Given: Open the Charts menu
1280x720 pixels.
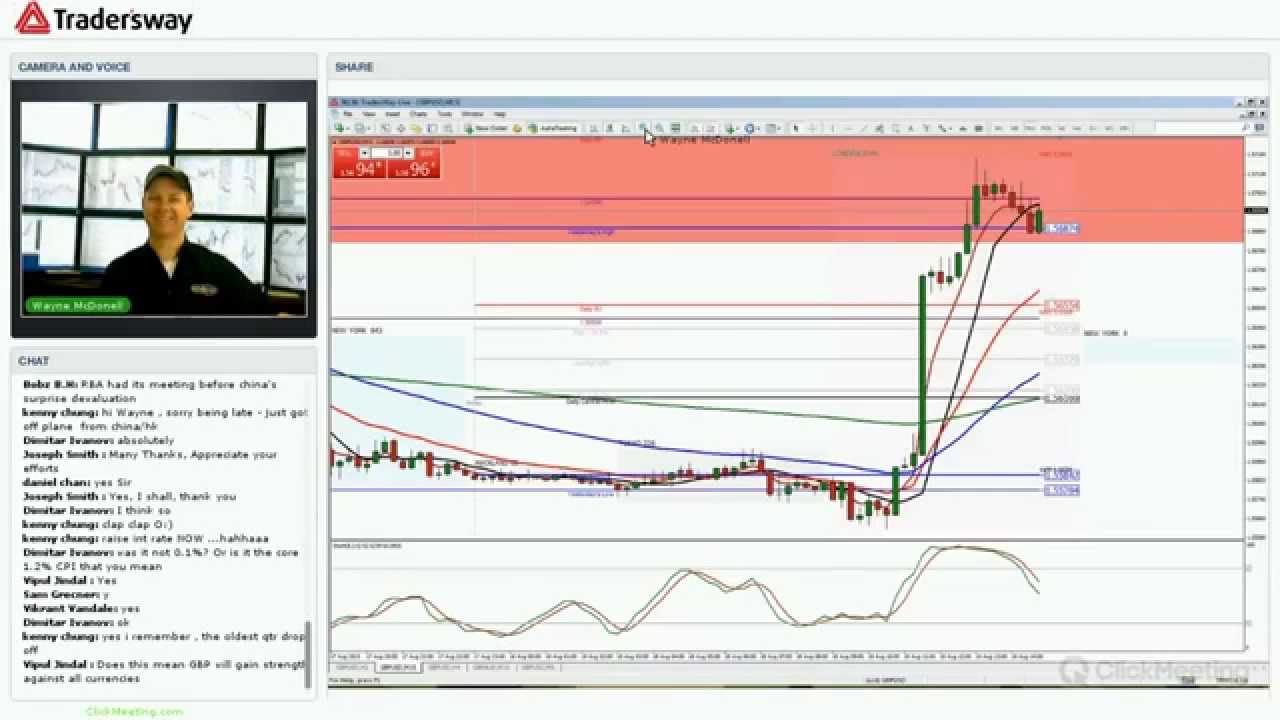Looking at the screenshot, I should [x=418, y=114].
